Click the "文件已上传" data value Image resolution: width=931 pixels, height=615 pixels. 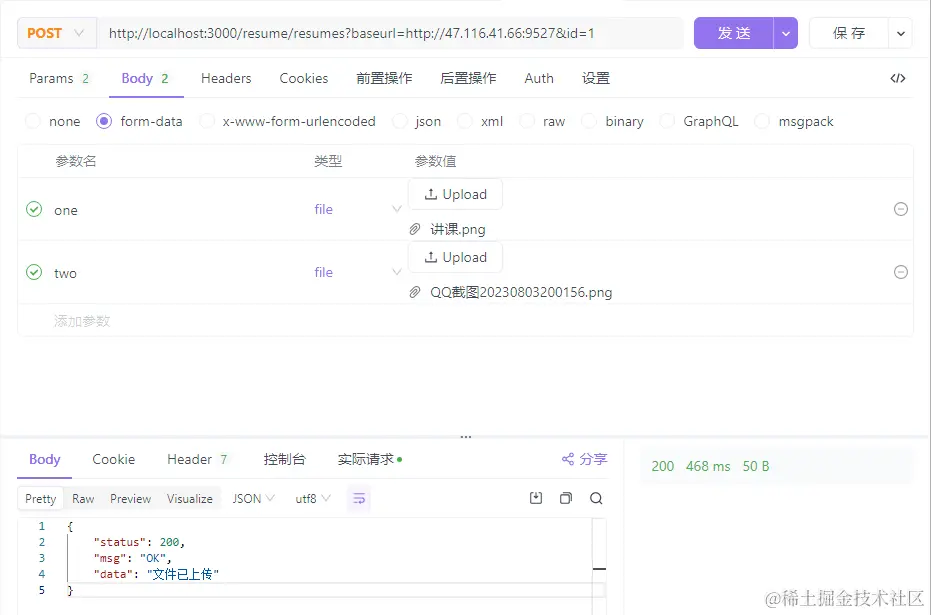pyautogui.click(x=183, y=574)
